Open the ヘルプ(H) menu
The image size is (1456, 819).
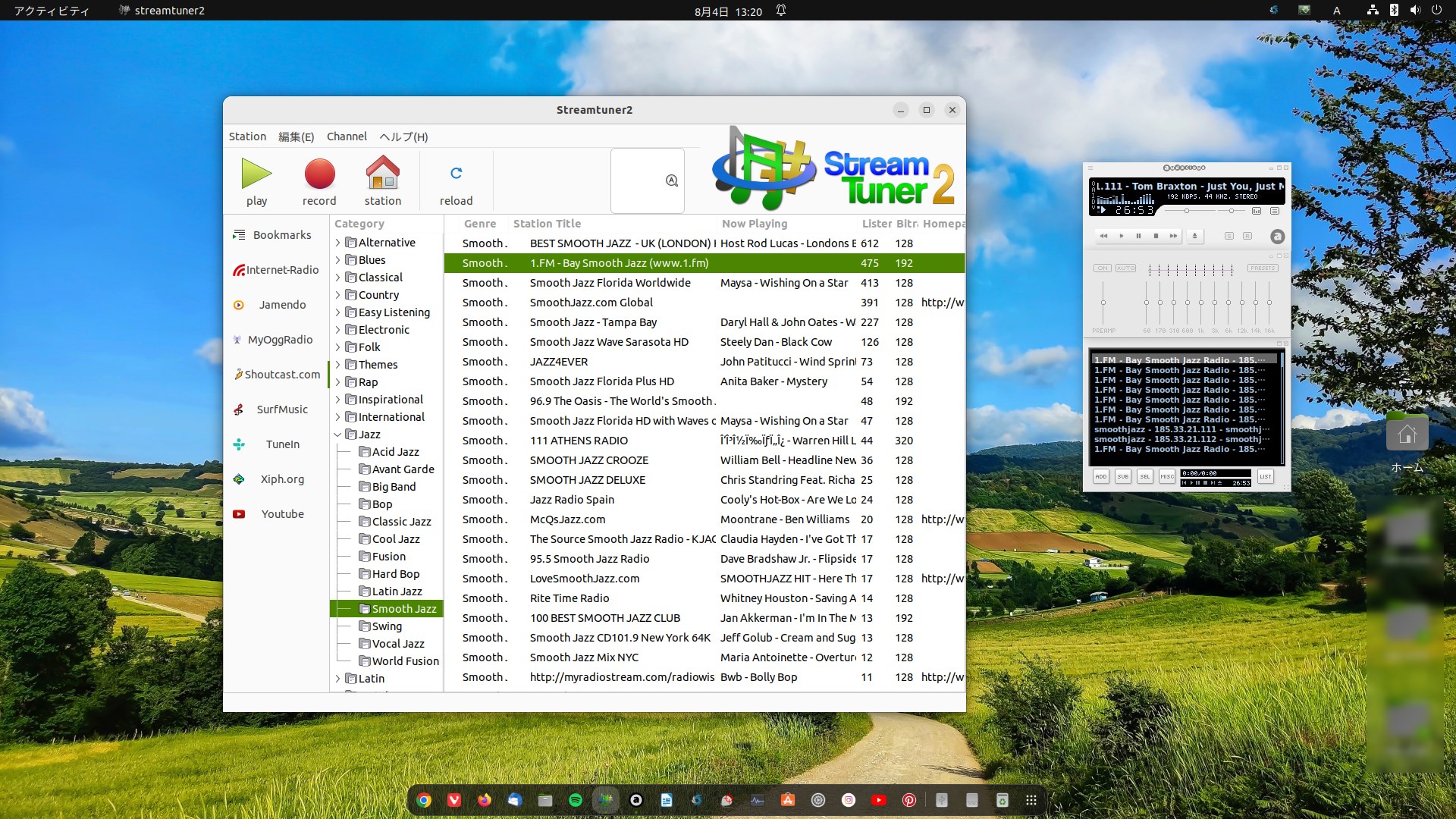tap(403, 136)
